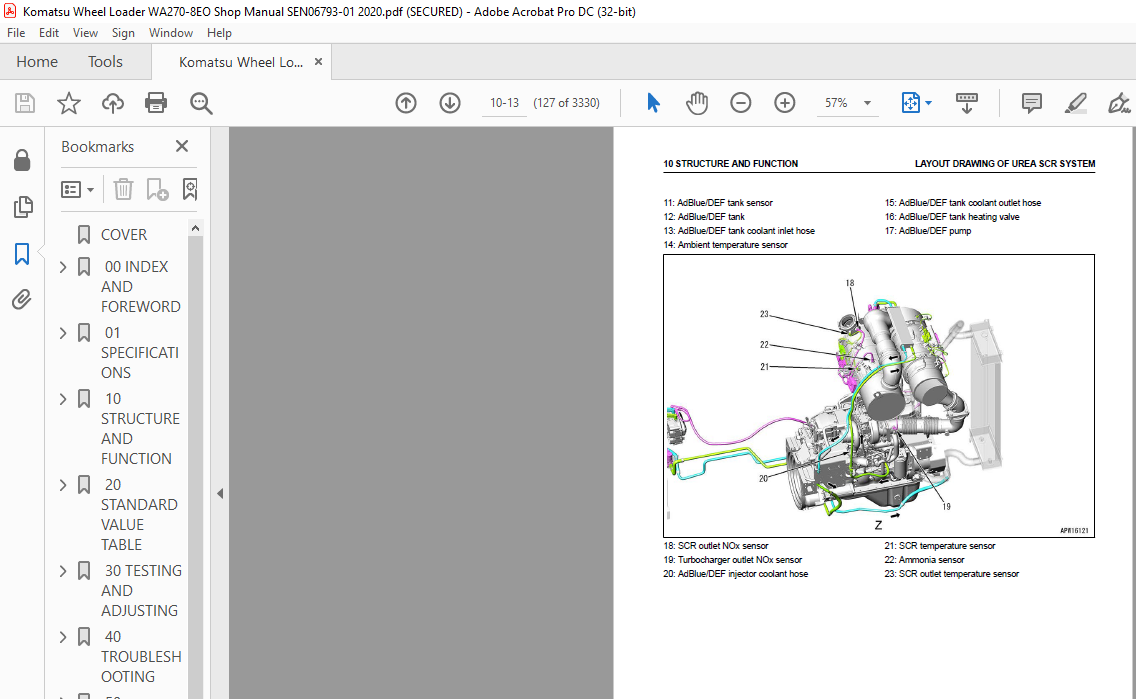Click the '18: SCR outlet NOx sensor' text
Screen dimensions: 1136x699
point(716,546)
